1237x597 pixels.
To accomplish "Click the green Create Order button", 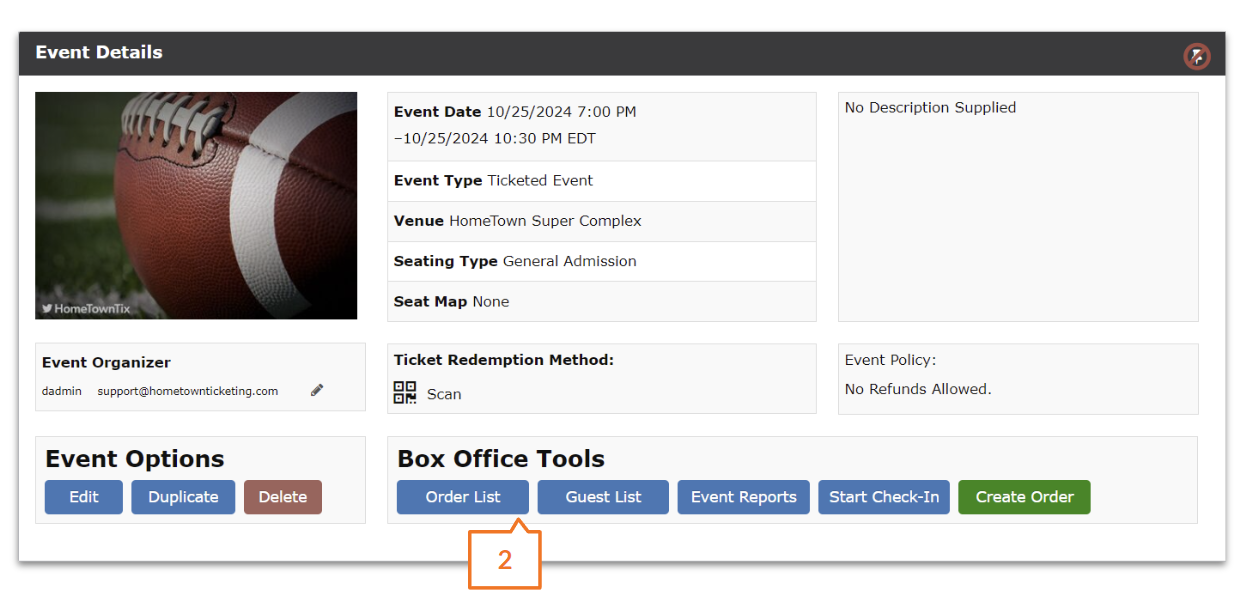I will (1024, 497).
